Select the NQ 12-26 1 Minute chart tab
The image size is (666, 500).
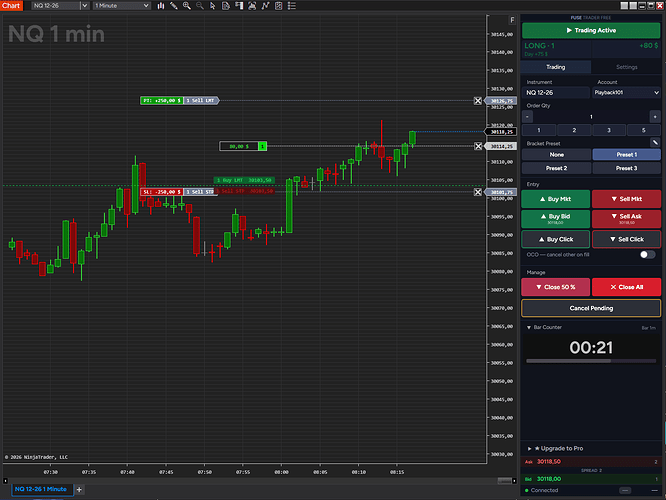point(41,489)
